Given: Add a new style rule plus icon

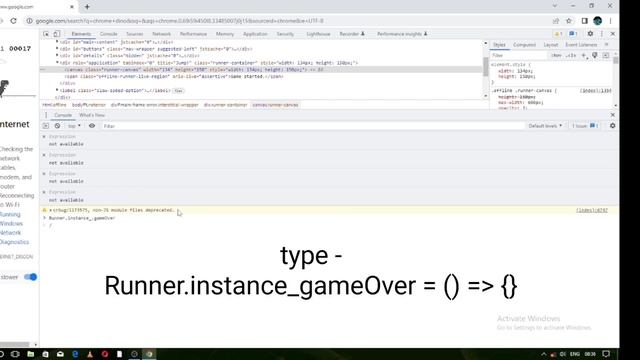Looking at the screenshot, I should pos(584,55).
